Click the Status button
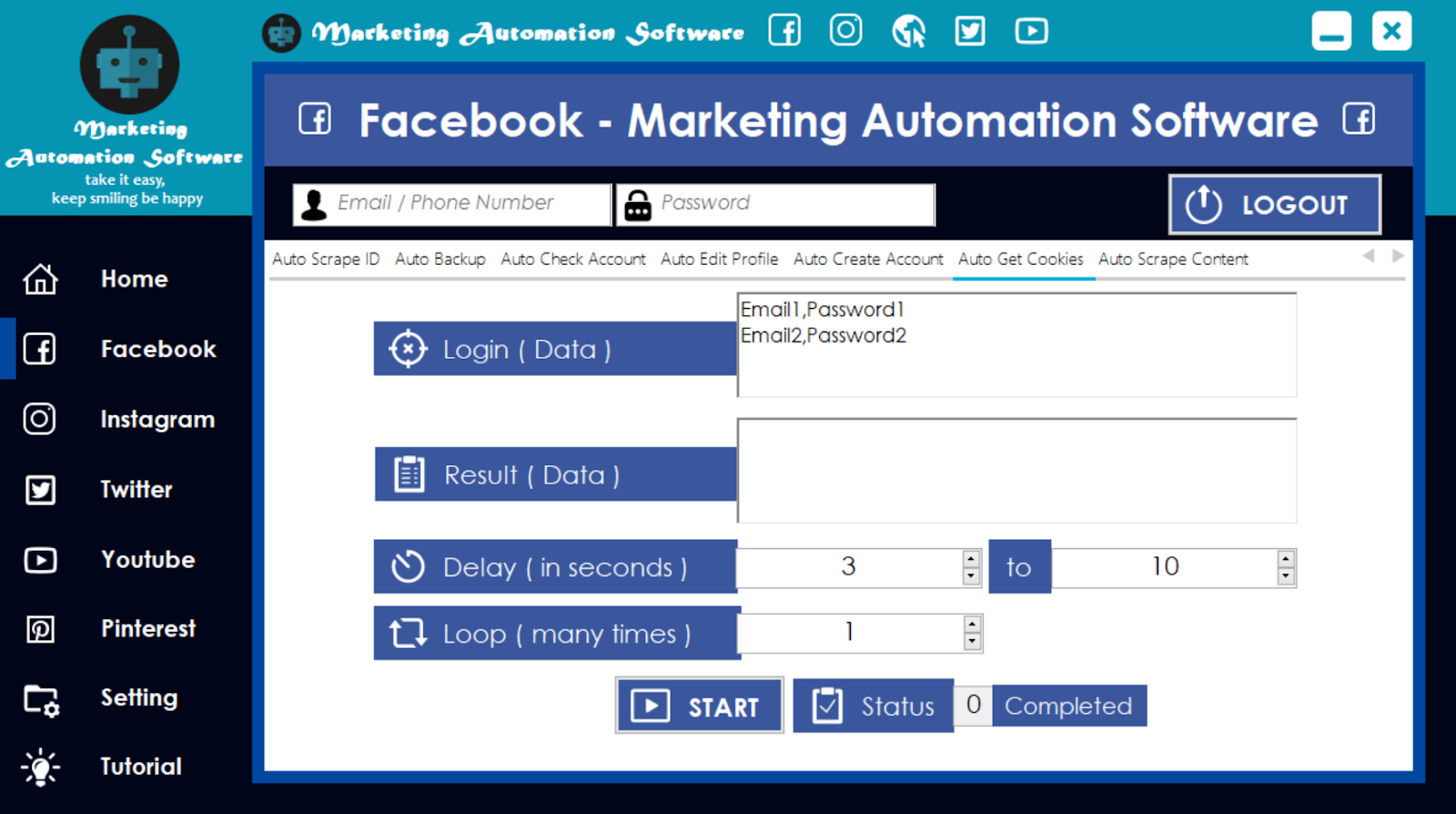1456x814 pixels. 874,706
